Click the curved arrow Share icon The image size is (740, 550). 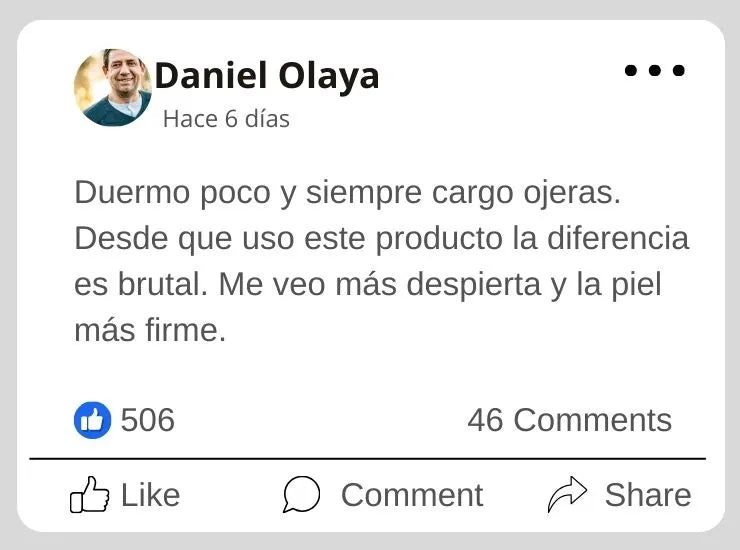coord(567,495)
